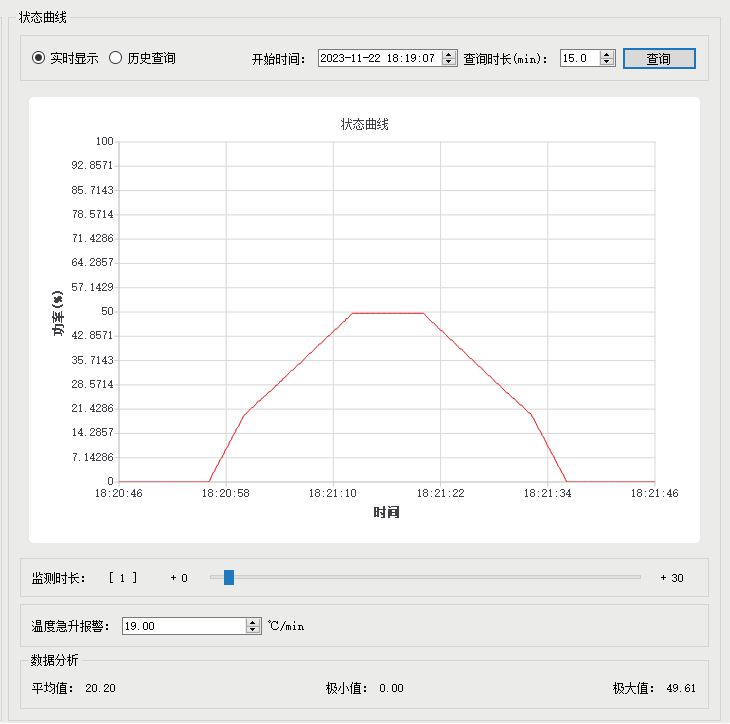Decrease 温度急升报警 with the down arrow
This screenshot has width=730, height=724.
click(x=252, y=630)
